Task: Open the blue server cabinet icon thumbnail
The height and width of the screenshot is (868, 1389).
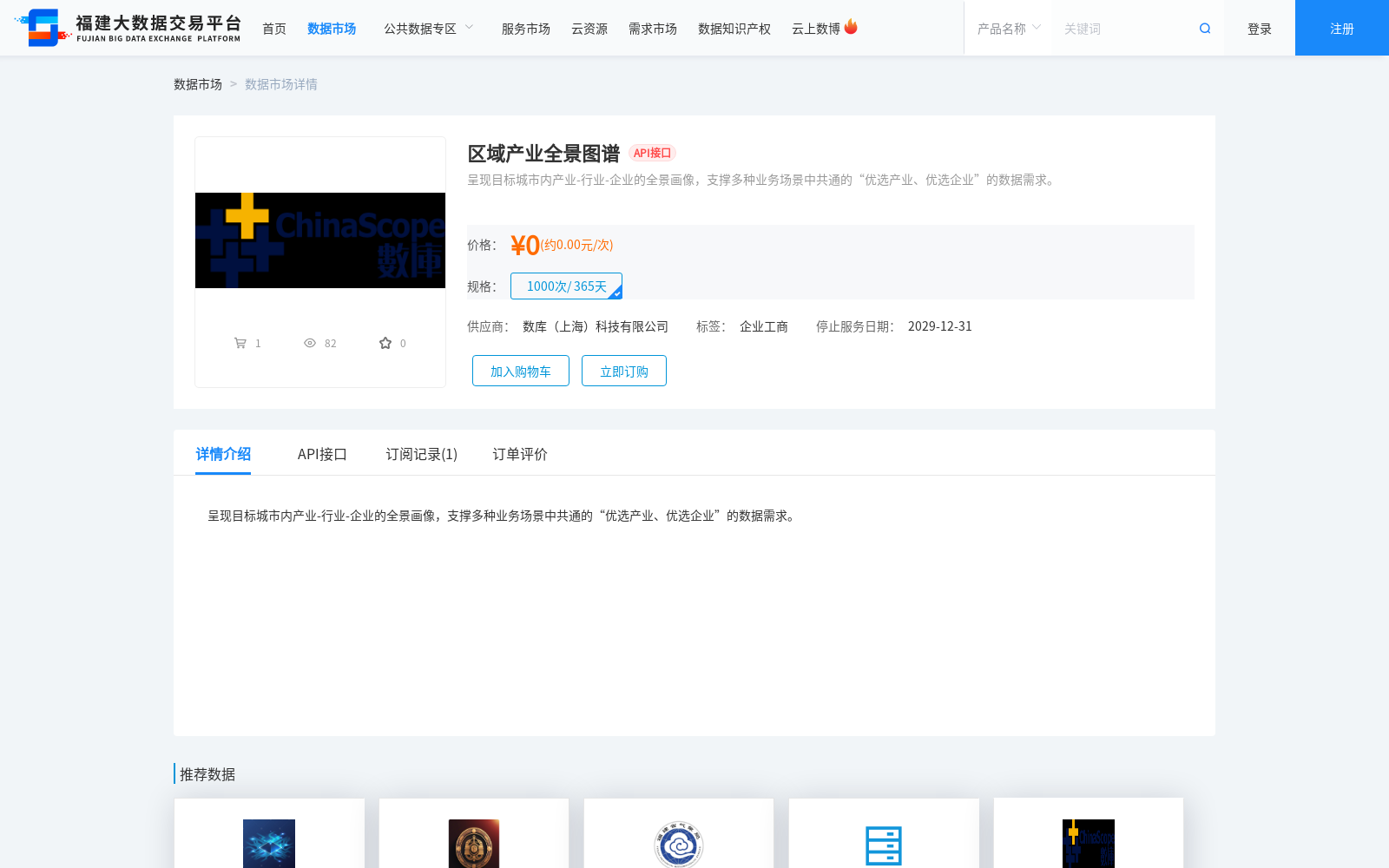Action: point(884,845)
